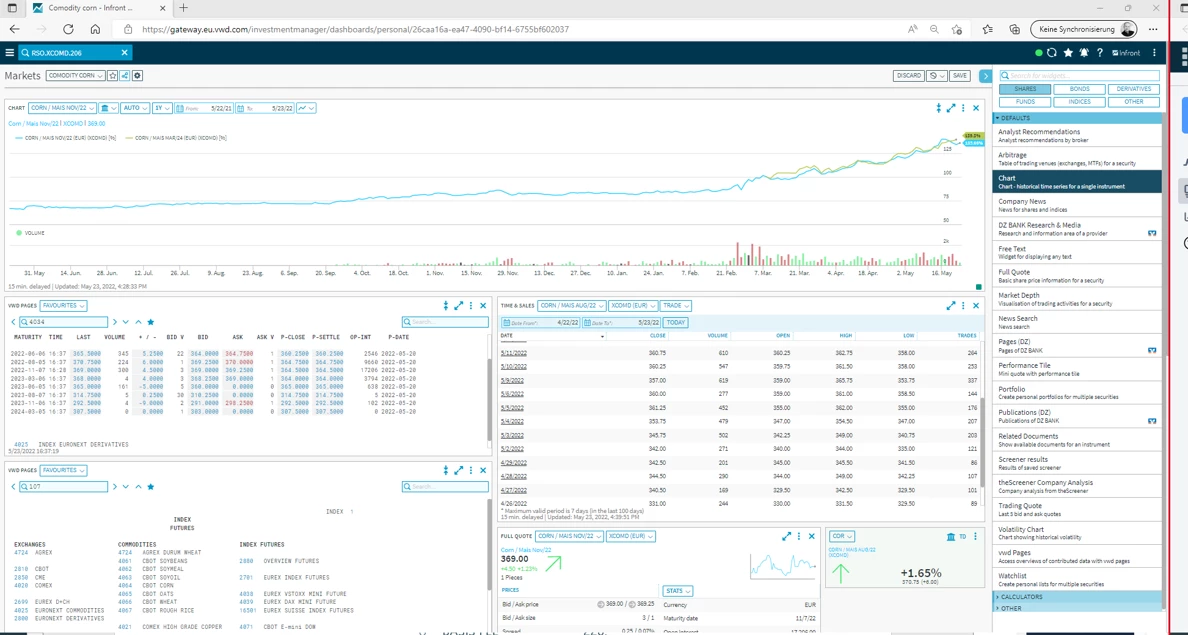Image resolution: width=1188 pixels, height=635 pixels.
Task: Open favourites star in the blue header
Action: point(1068,53)
